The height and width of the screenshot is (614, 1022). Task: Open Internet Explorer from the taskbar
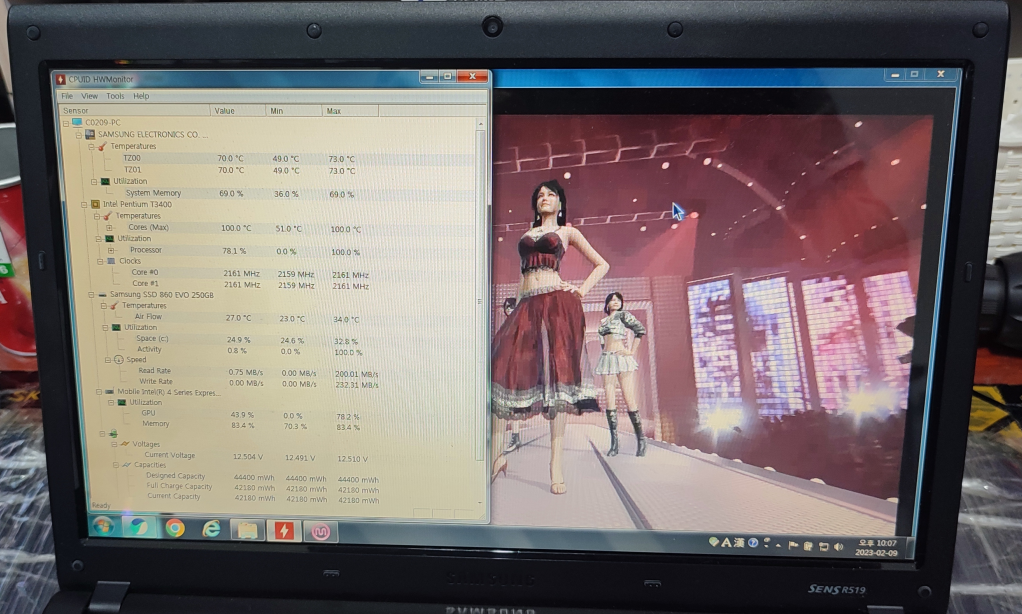(x=211, y=527)
